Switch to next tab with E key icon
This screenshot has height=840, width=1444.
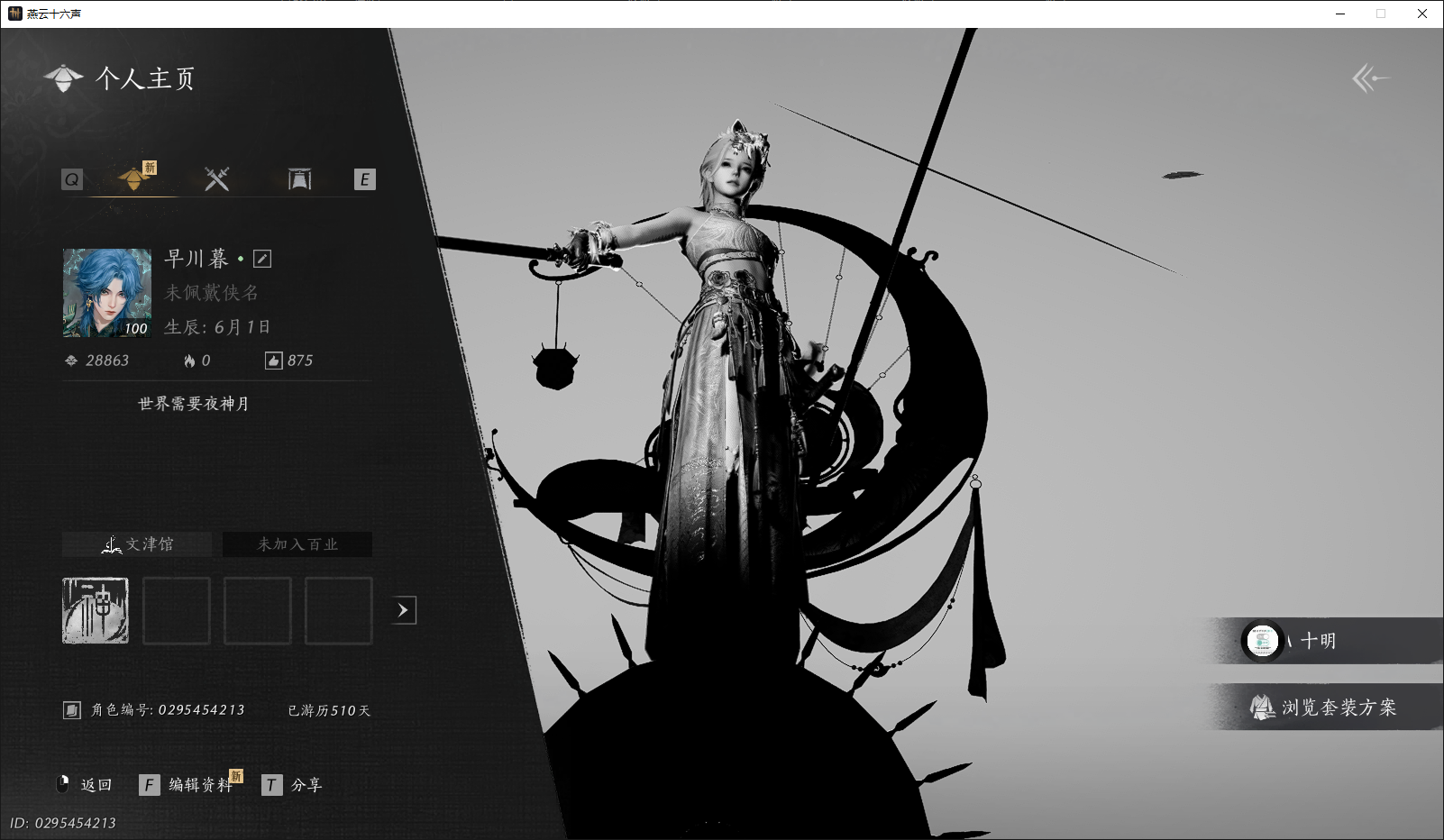click(x=364, y=179)
